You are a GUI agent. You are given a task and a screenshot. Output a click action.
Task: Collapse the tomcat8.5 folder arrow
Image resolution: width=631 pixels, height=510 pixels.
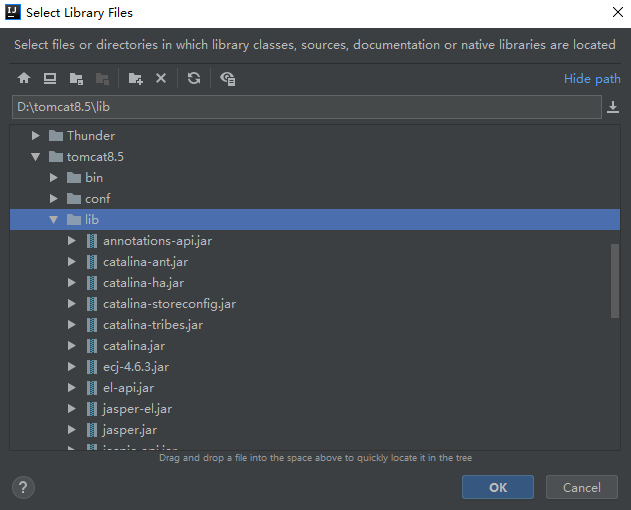click(35, 157)
